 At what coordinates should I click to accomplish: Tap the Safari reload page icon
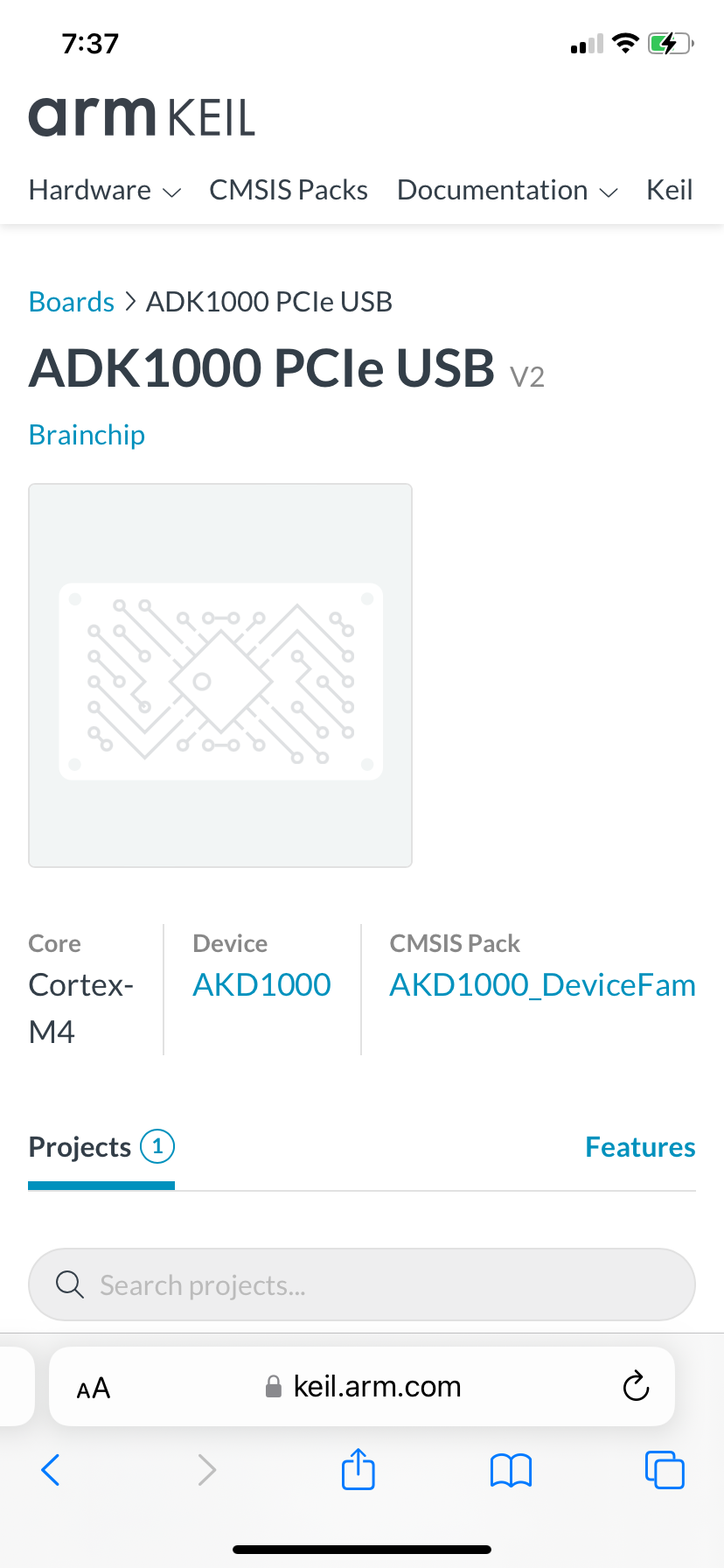(x=636, y=1386)
